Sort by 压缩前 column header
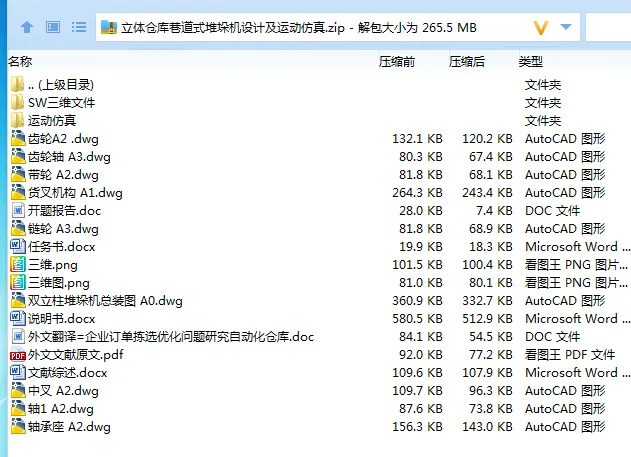Image resolution: width=631 pixels, height=457 pixels. click(x=397, y=62)
